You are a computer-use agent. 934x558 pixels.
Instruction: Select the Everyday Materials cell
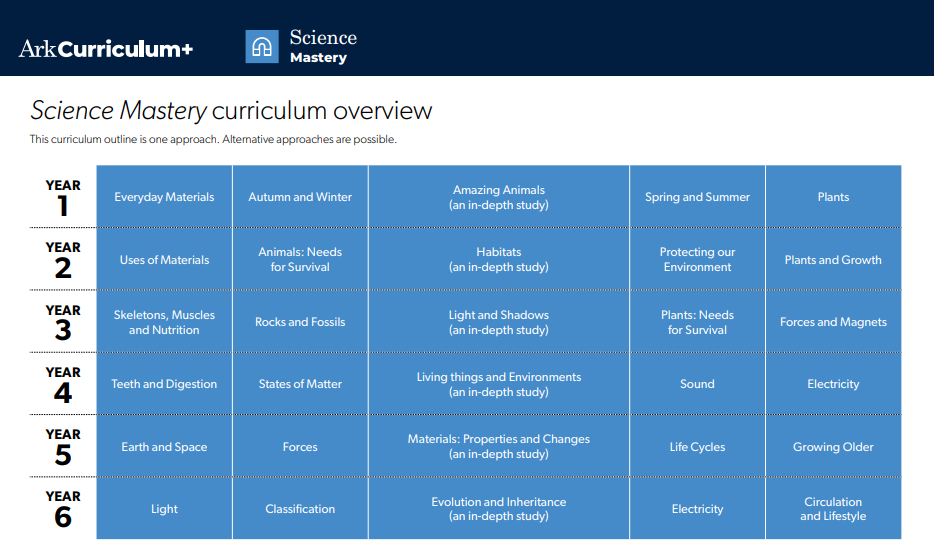[164, 197]
